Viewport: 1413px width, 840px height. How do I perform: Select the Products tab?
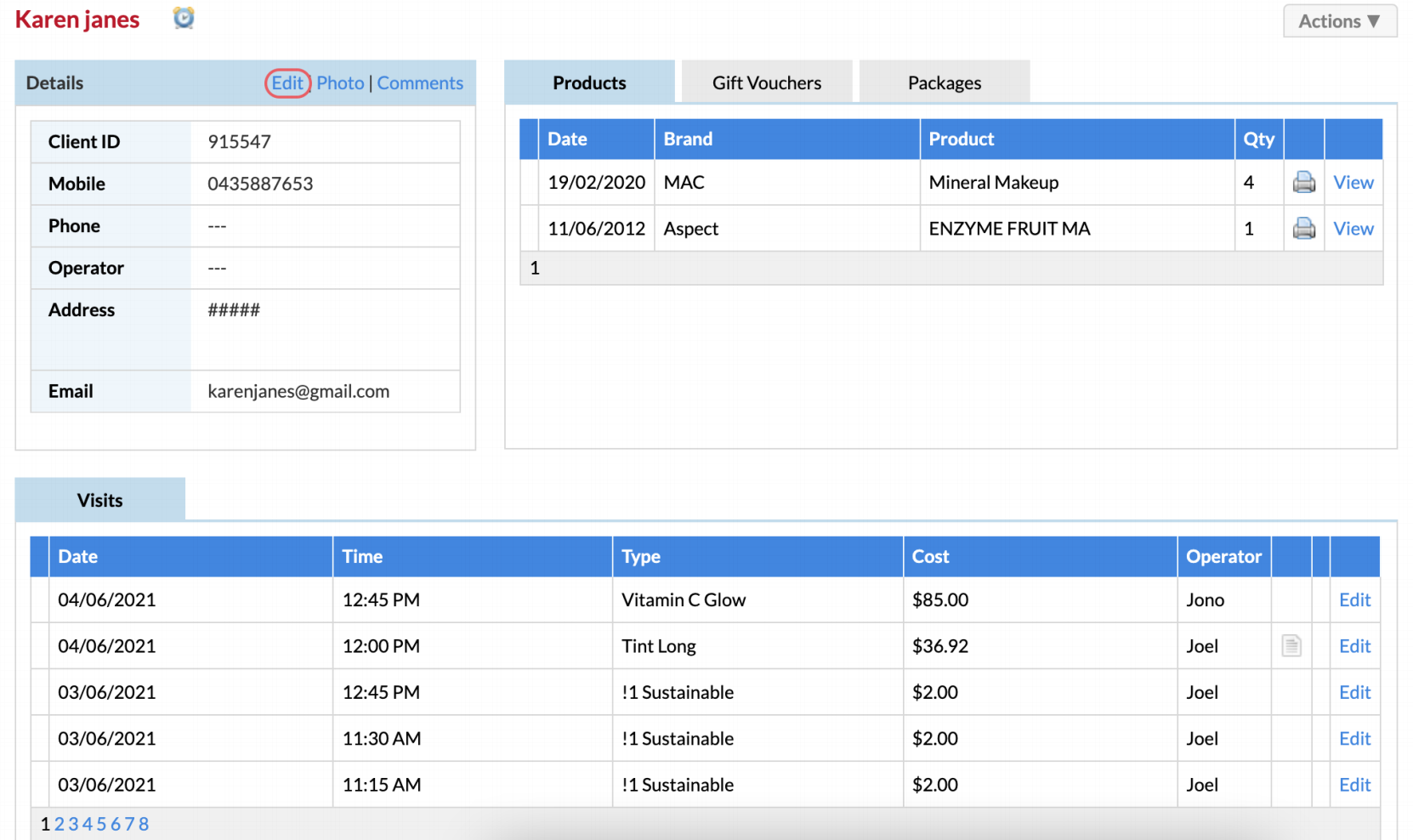point(589,82)
